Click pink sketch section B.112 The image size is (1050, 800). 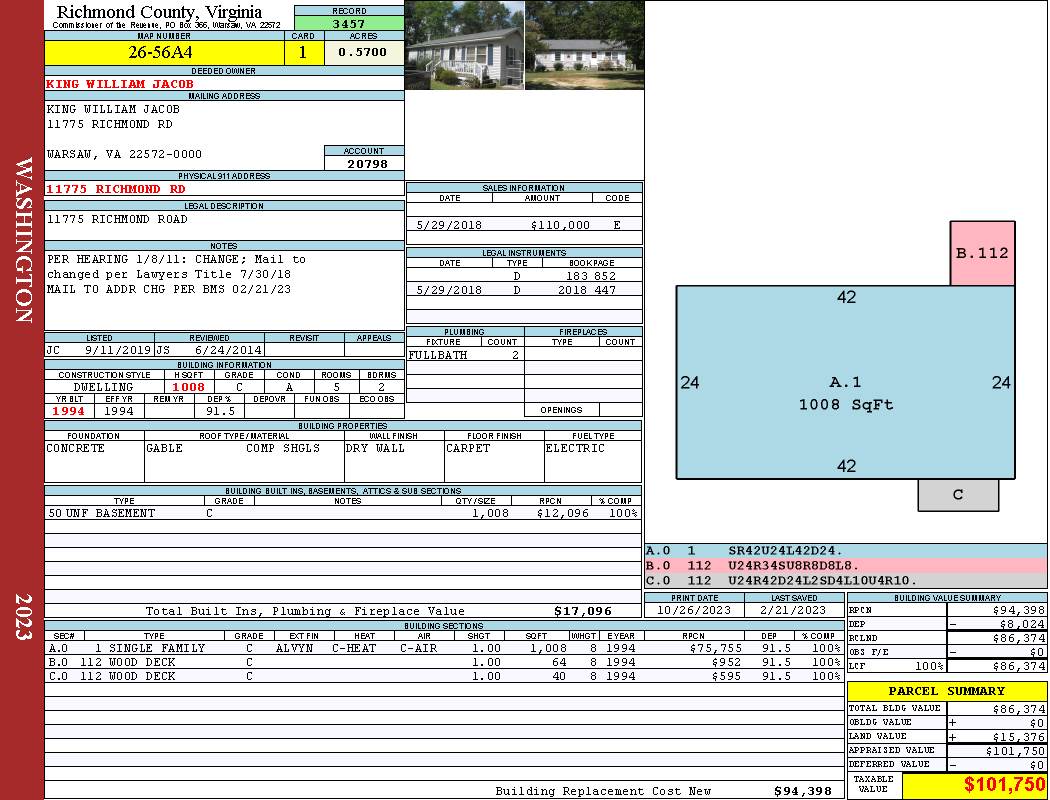click(x=982, y=253)
